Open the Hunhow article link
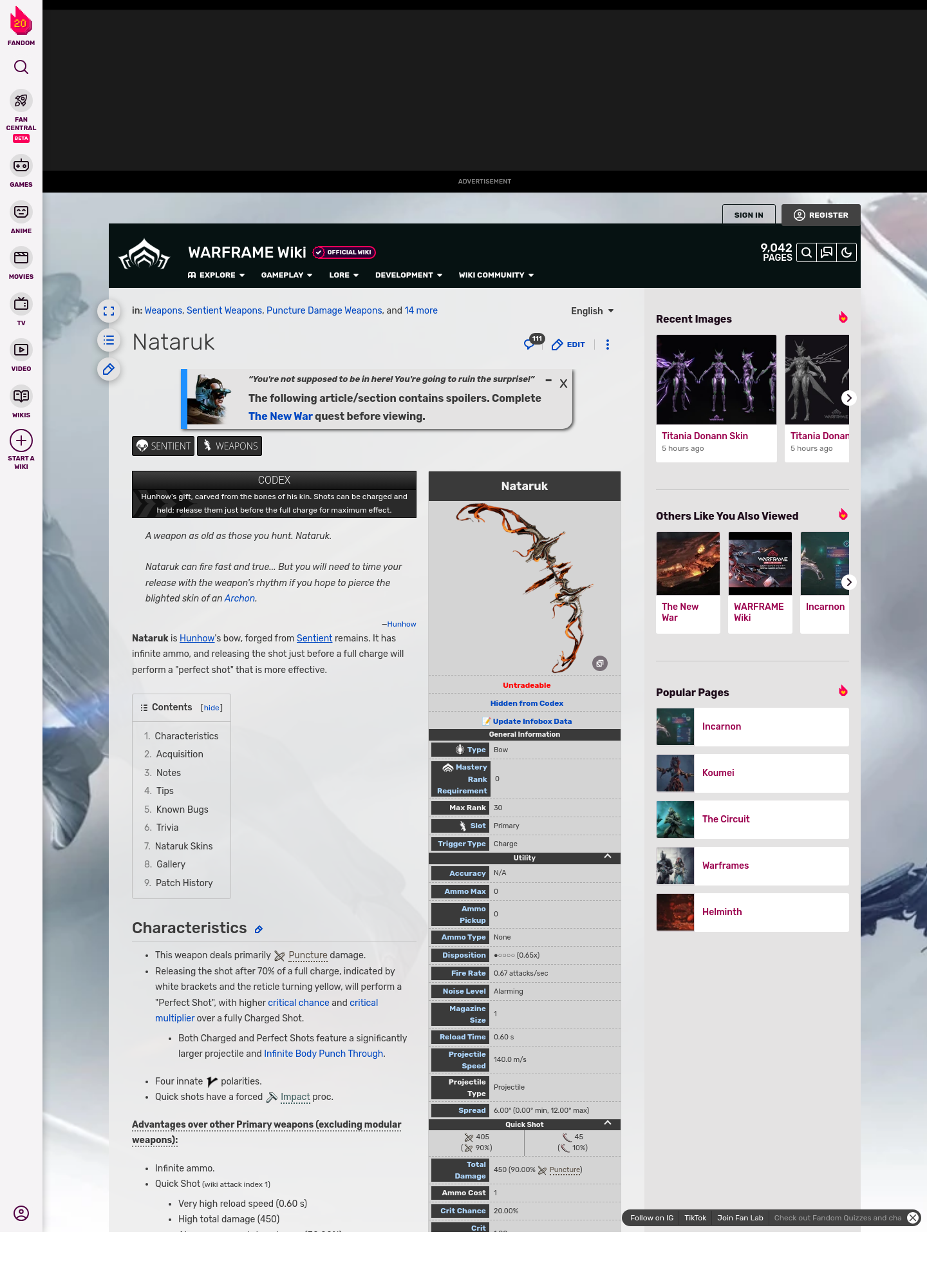The height and width of the screenshot is (1288, 927). click(x=197, y=638)
